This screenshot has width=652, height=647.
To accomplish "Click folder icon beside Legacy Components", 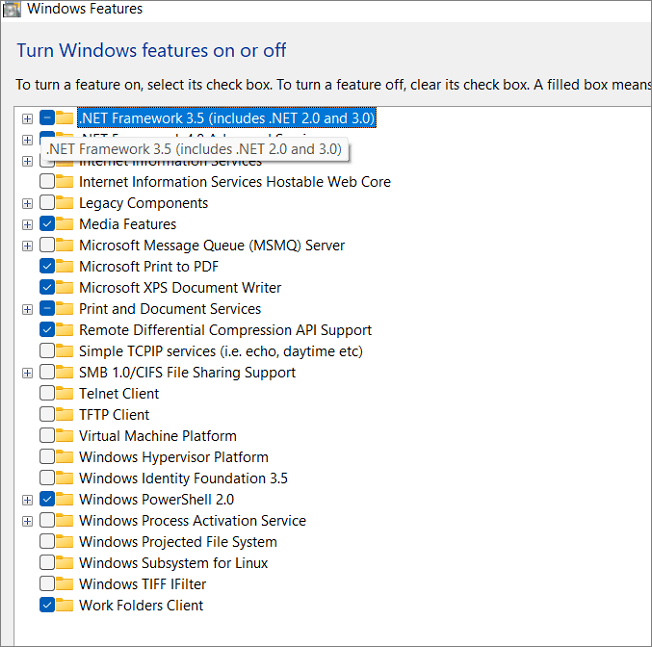I will click(65, 203).
